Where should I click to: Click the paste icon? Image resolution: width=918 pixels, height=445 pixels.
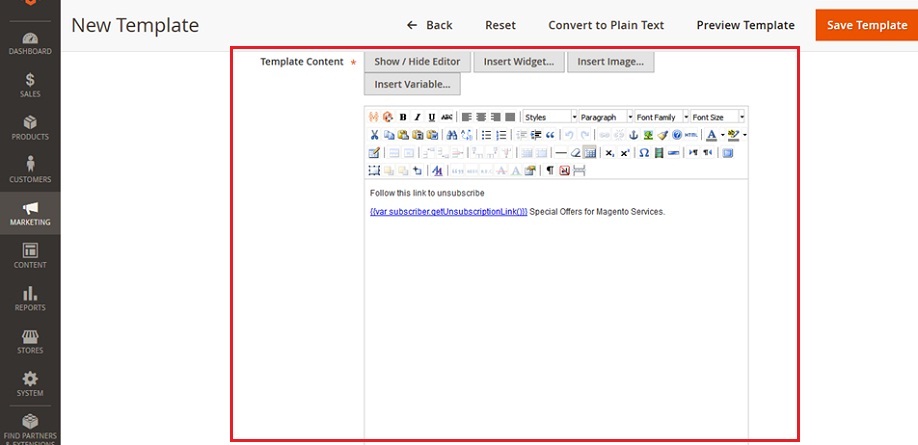pos(403,135)
